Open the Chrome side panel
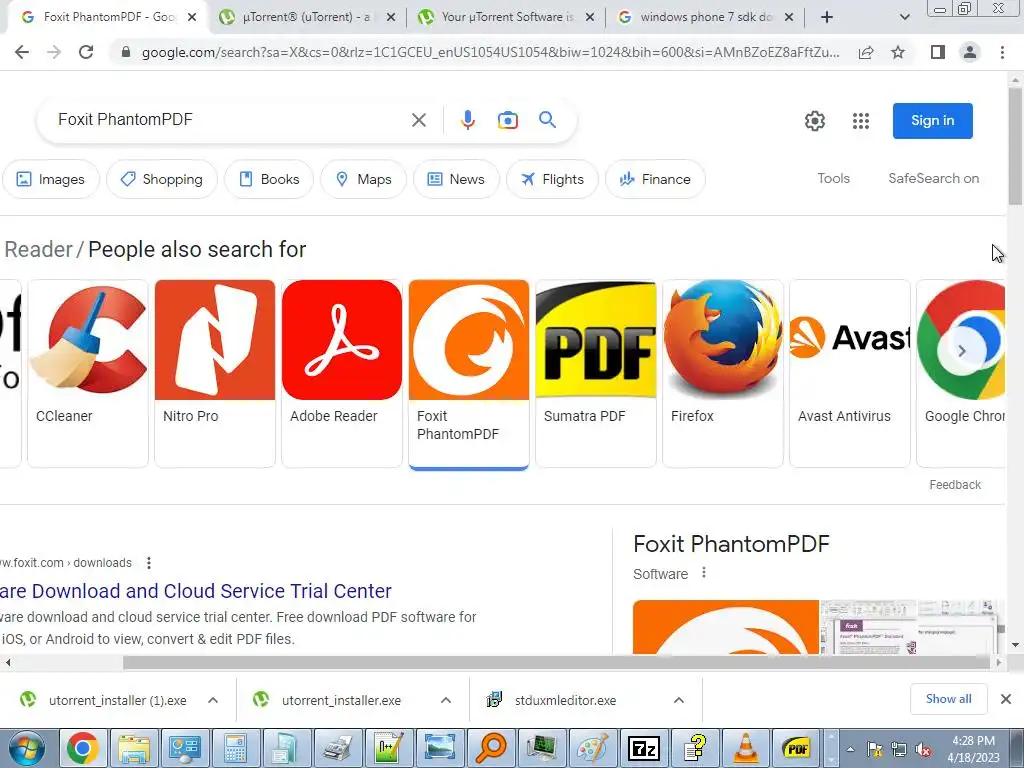Screen dimensions: 1024x768 click(938, 52)
